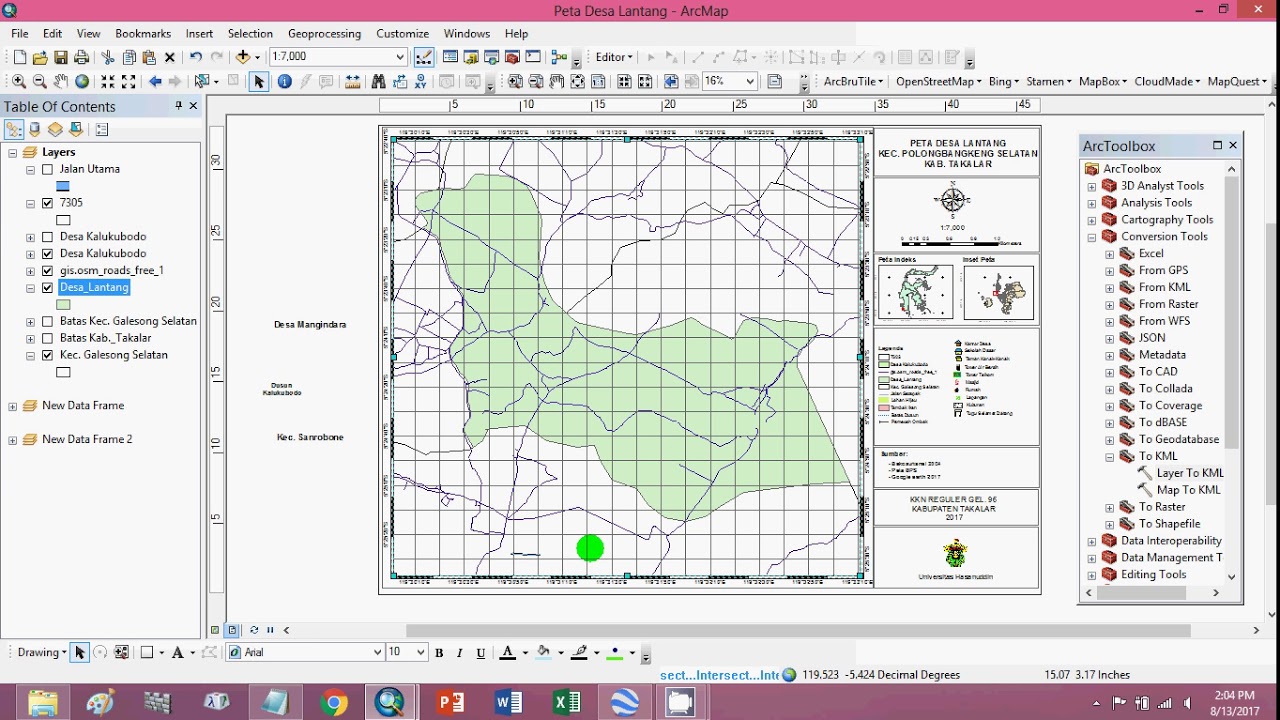
Task: Open the Bookmarks menu
Action: [x=143, y=33]
